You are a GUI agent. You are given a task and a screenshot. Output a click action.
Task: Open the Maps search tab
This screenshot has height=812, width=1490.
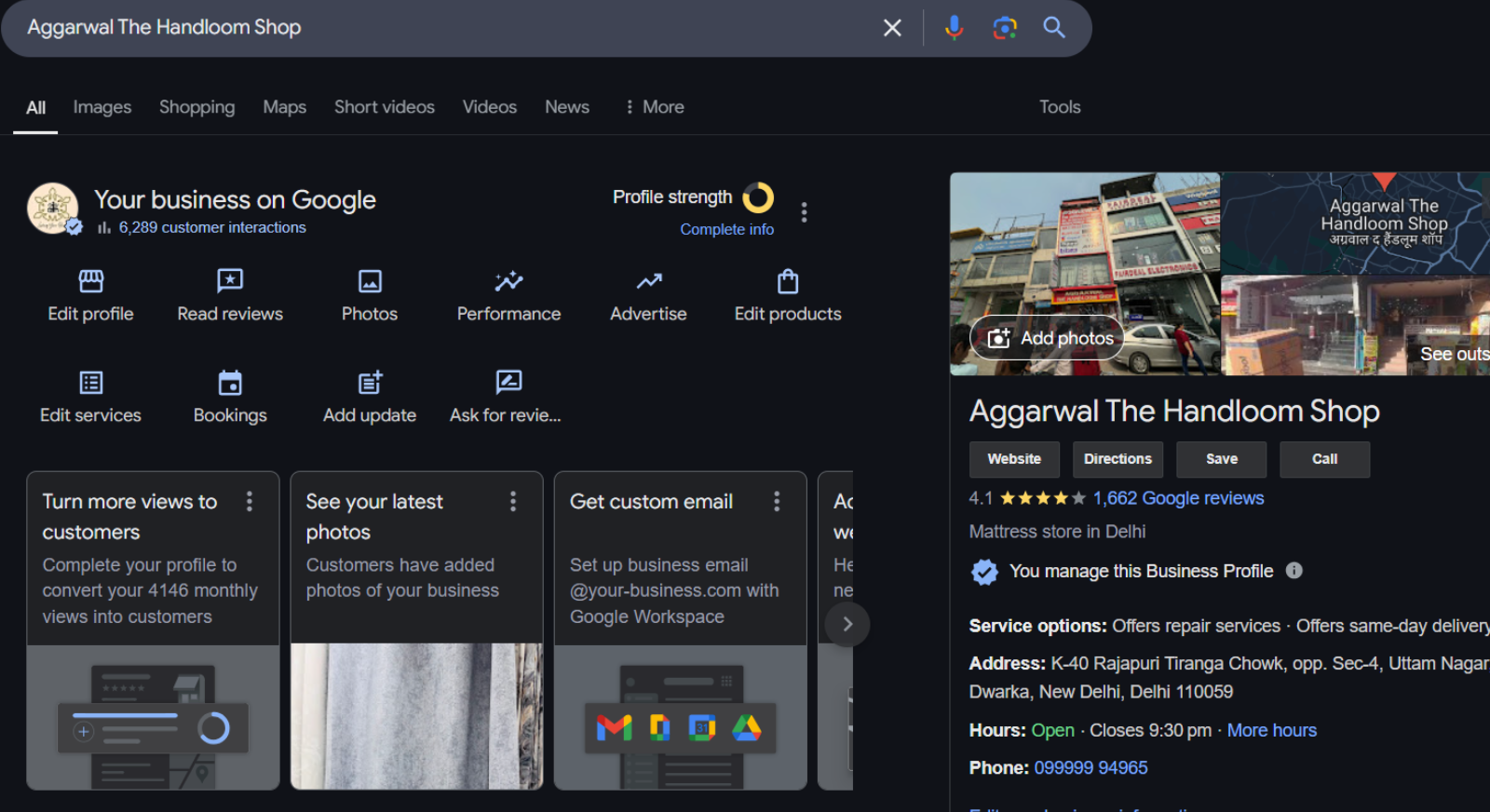(284, 107)
